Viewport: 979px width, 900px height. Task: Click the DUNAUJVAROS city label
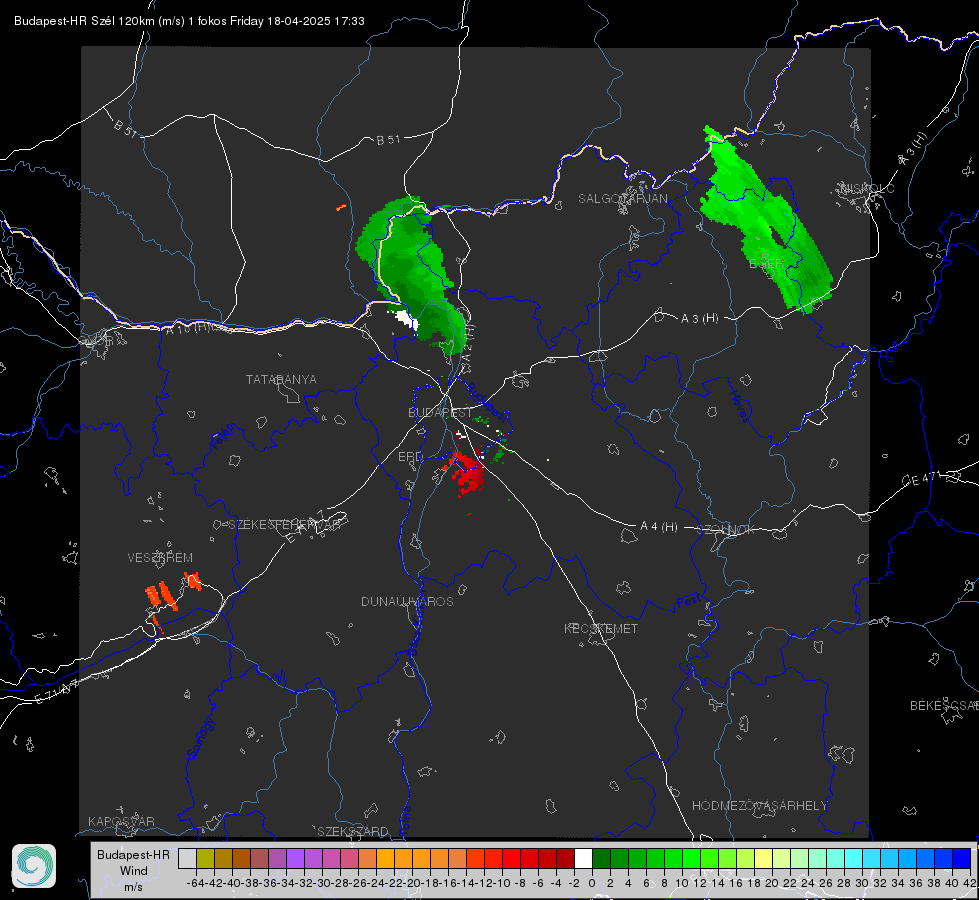(x=407, y=601)
